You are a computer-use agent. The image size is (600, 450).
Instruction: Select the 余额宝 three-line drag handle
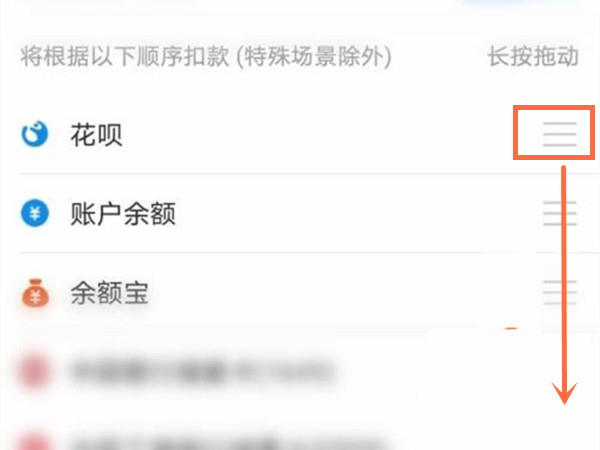pyautogui.click(x=559, y=292)
